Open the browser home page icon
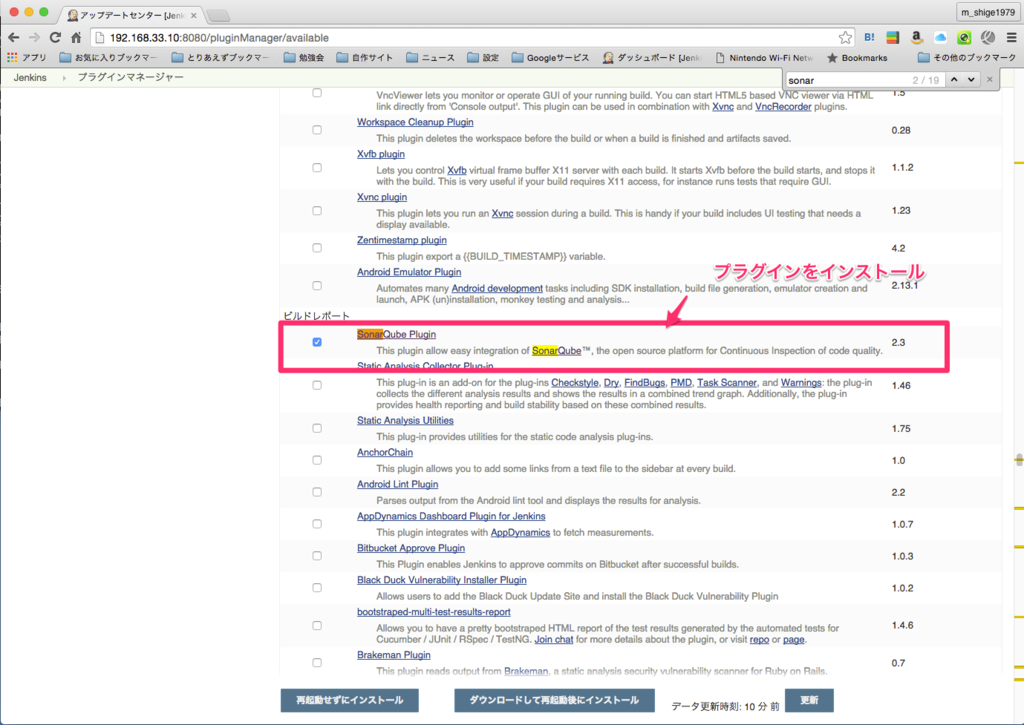 [76, 38]
